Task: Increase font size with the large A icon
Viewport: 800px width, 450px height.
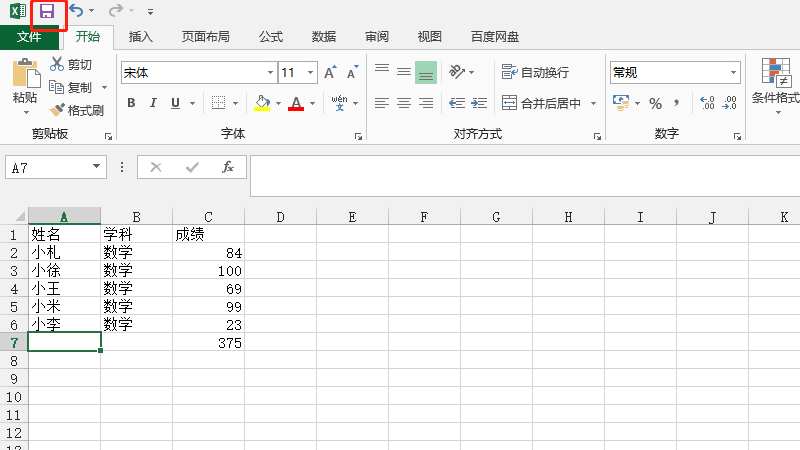Action: (x=329, y=73)
